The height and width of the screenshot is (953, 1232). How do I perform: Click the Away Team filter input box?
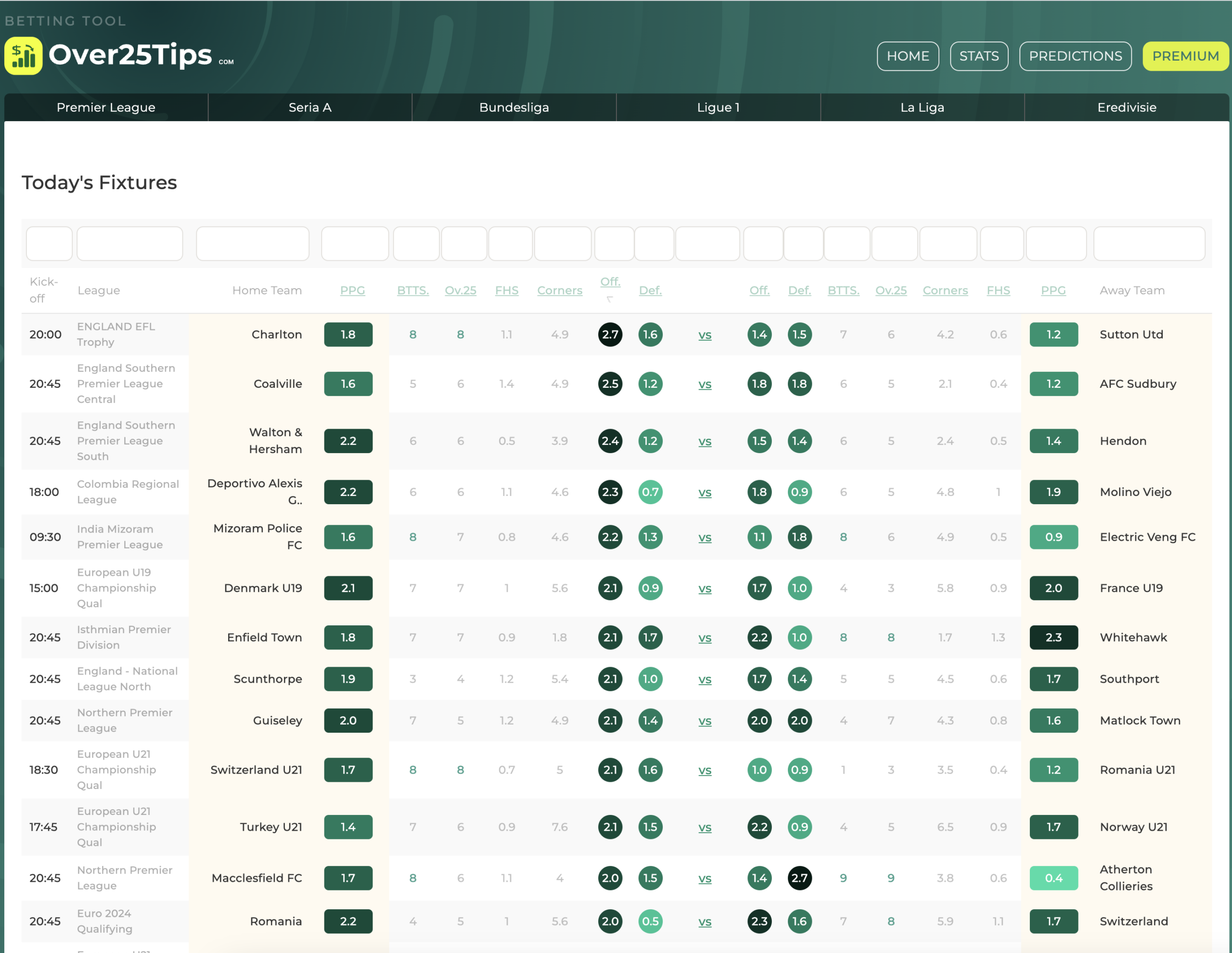1149,243
